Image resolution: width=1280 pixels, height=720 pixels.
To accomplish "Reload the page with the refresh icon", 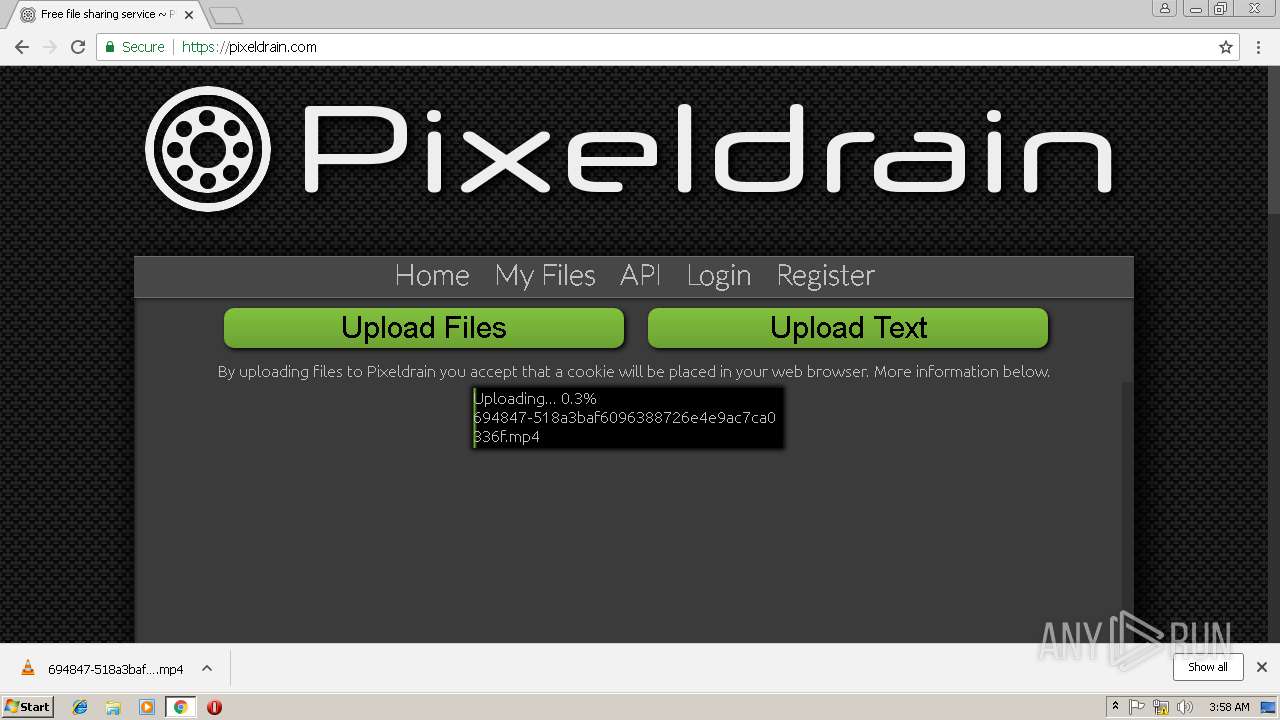I will click(x=78, y=47).
